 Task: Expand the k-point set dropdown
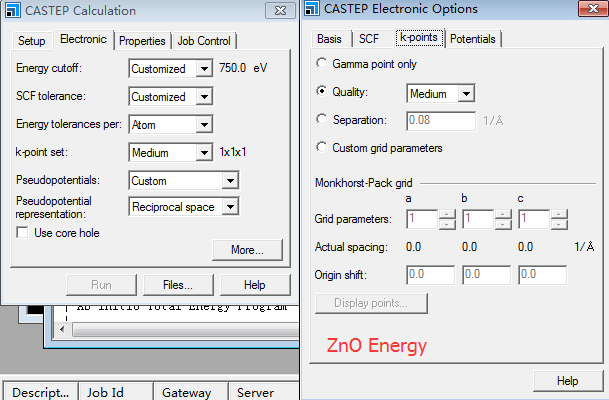click(204, 153)
